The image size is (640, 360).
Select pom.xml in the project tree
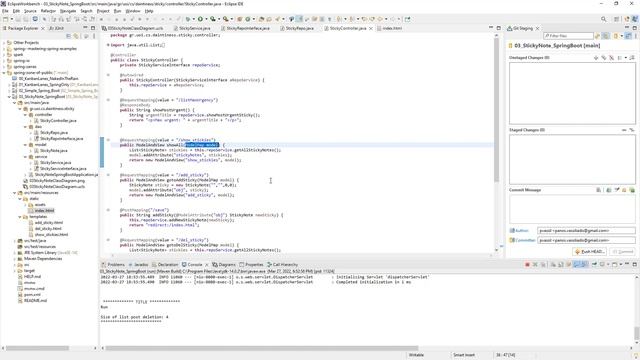(x=32, y=294)
